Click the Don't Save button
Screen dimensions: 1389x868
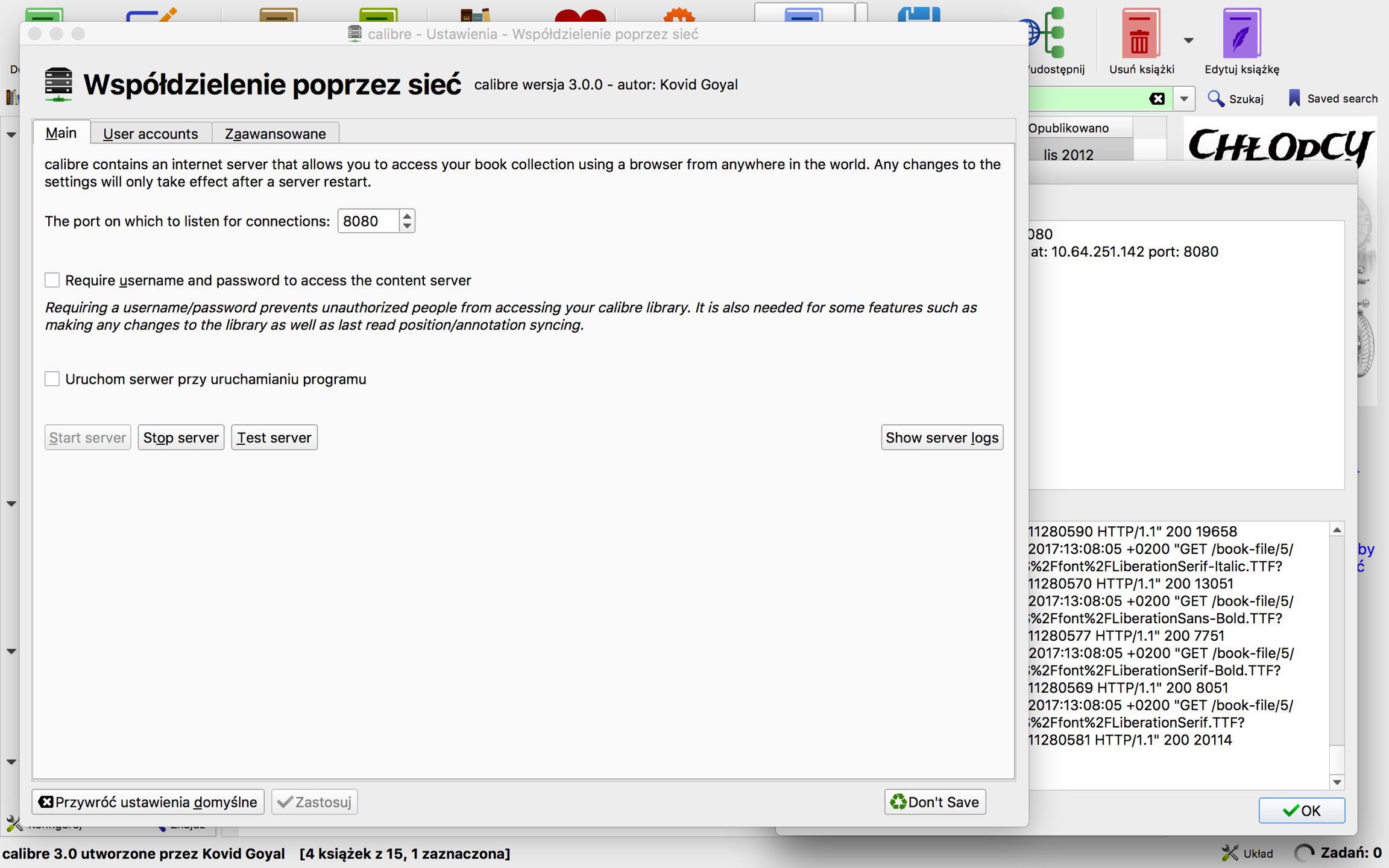pos(935,802)
